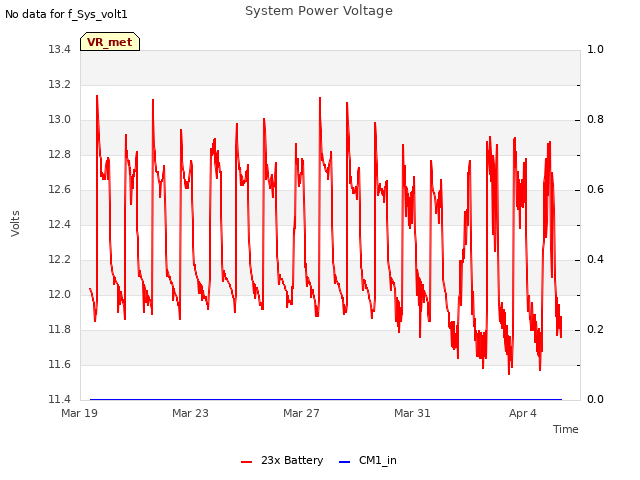Click the 0.0 right-axis tick label

pyautogui.click(x=595, y=399)
